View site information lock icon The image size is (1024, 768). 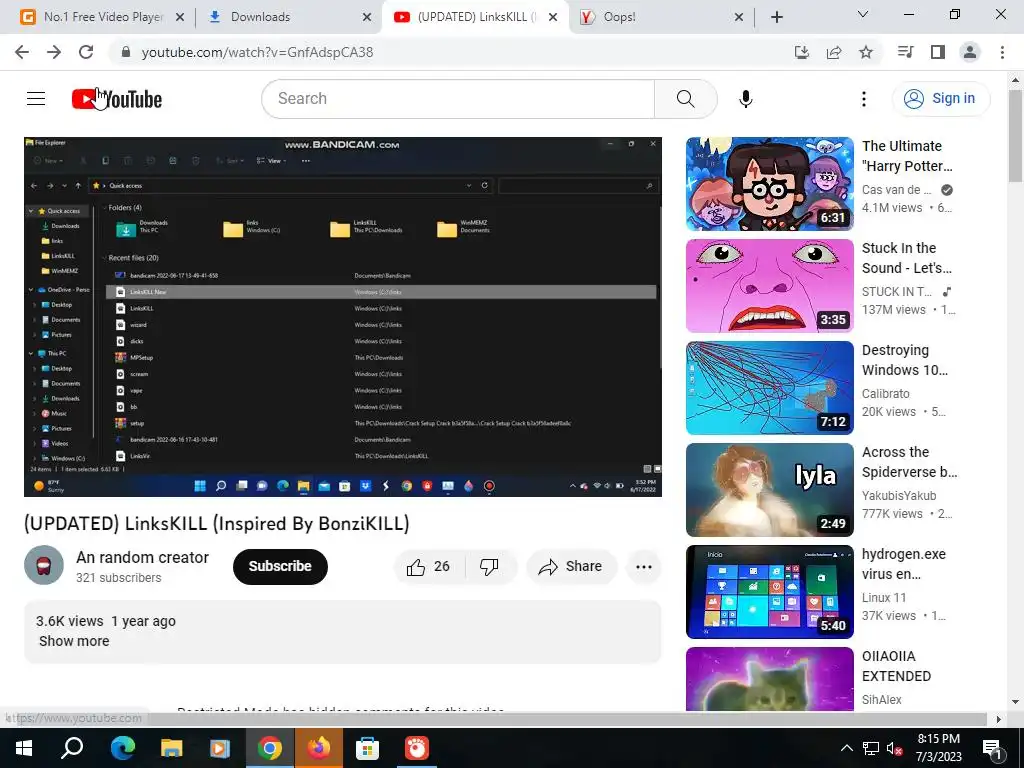[x=126, y=52]
